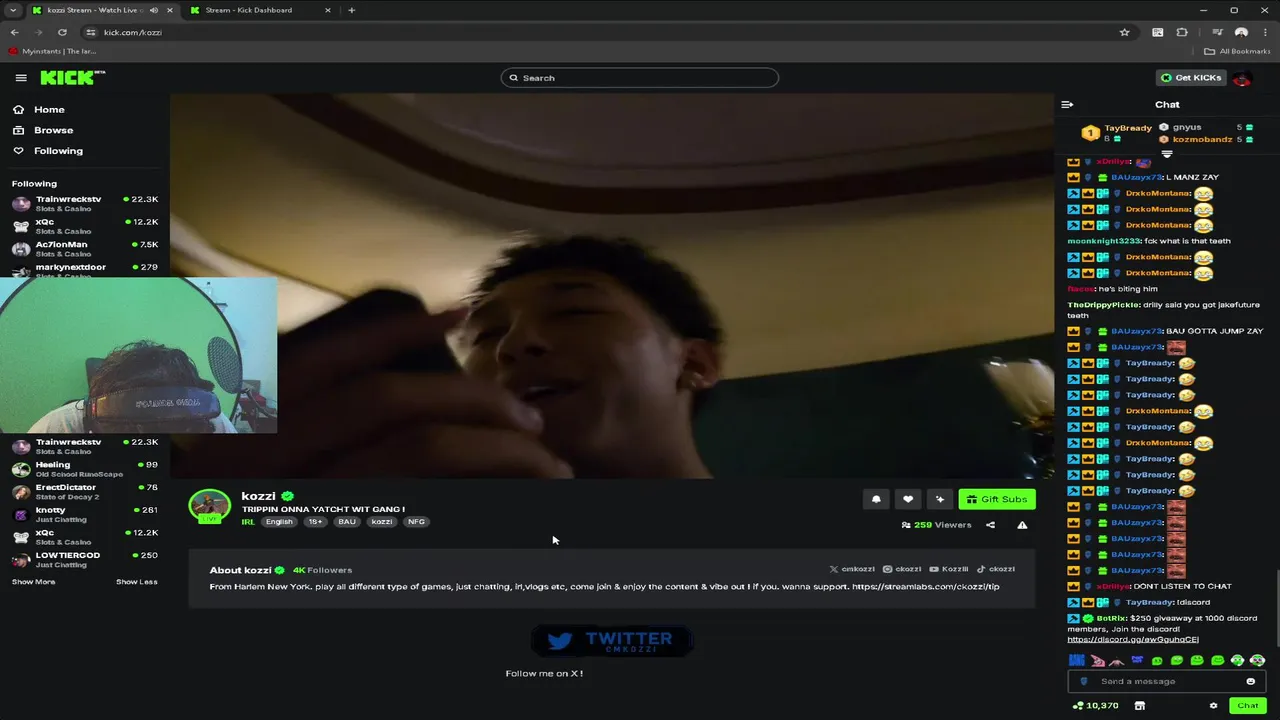Viewport: 1280px width, 720px height.
Task: Open LOWTIERGOD channel in sidebar
Action: coord(85,560)
